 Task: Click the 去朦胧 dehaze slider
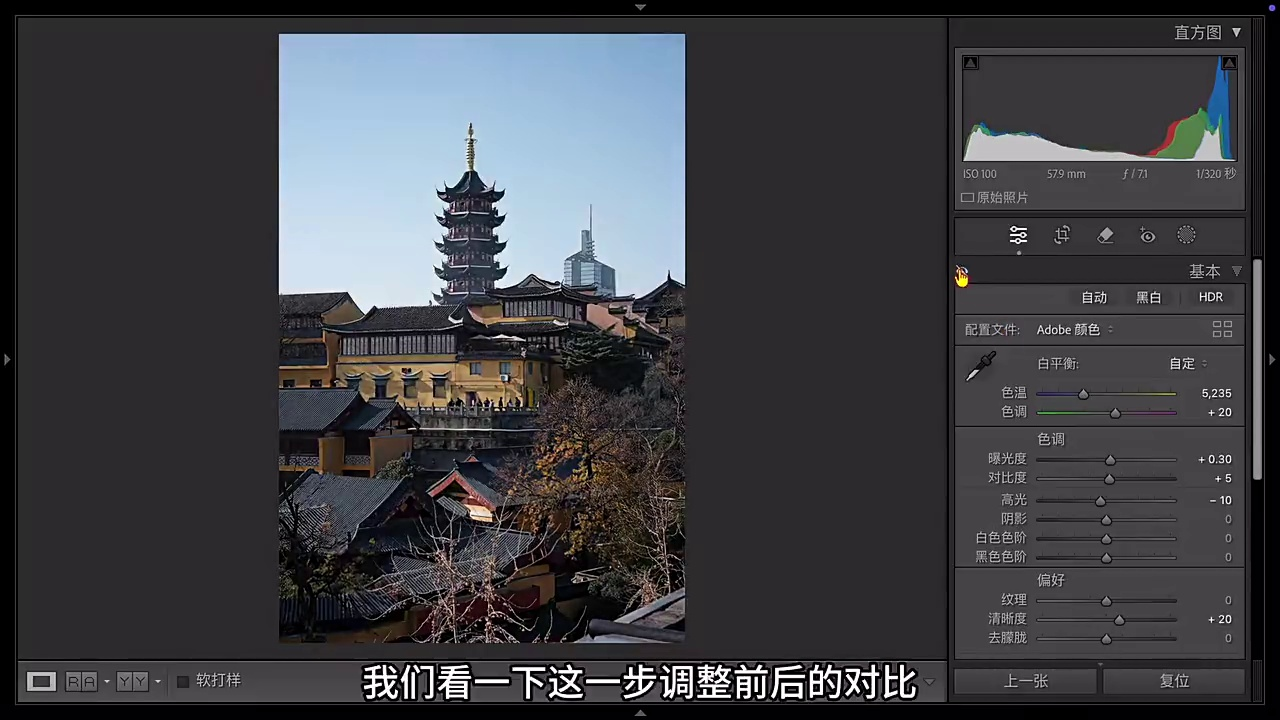coord(1106,639)
